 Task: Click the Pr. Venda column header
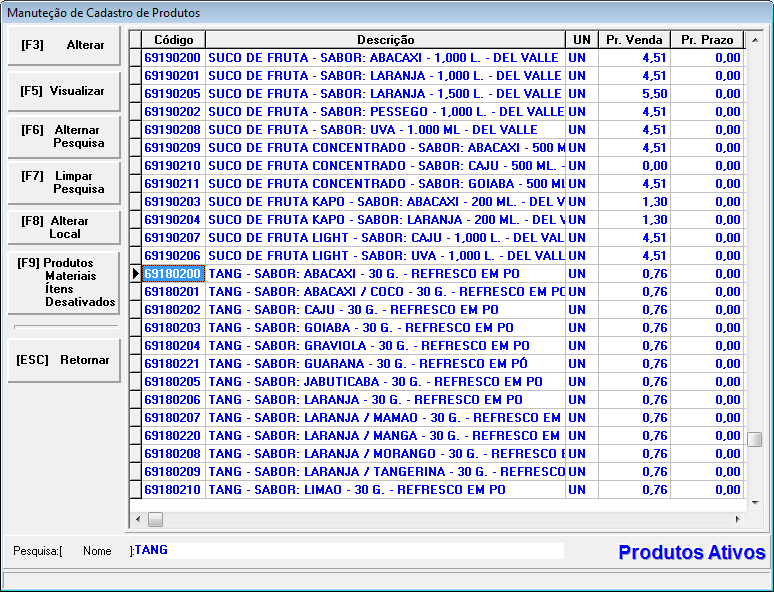click(x=633, y=40)
